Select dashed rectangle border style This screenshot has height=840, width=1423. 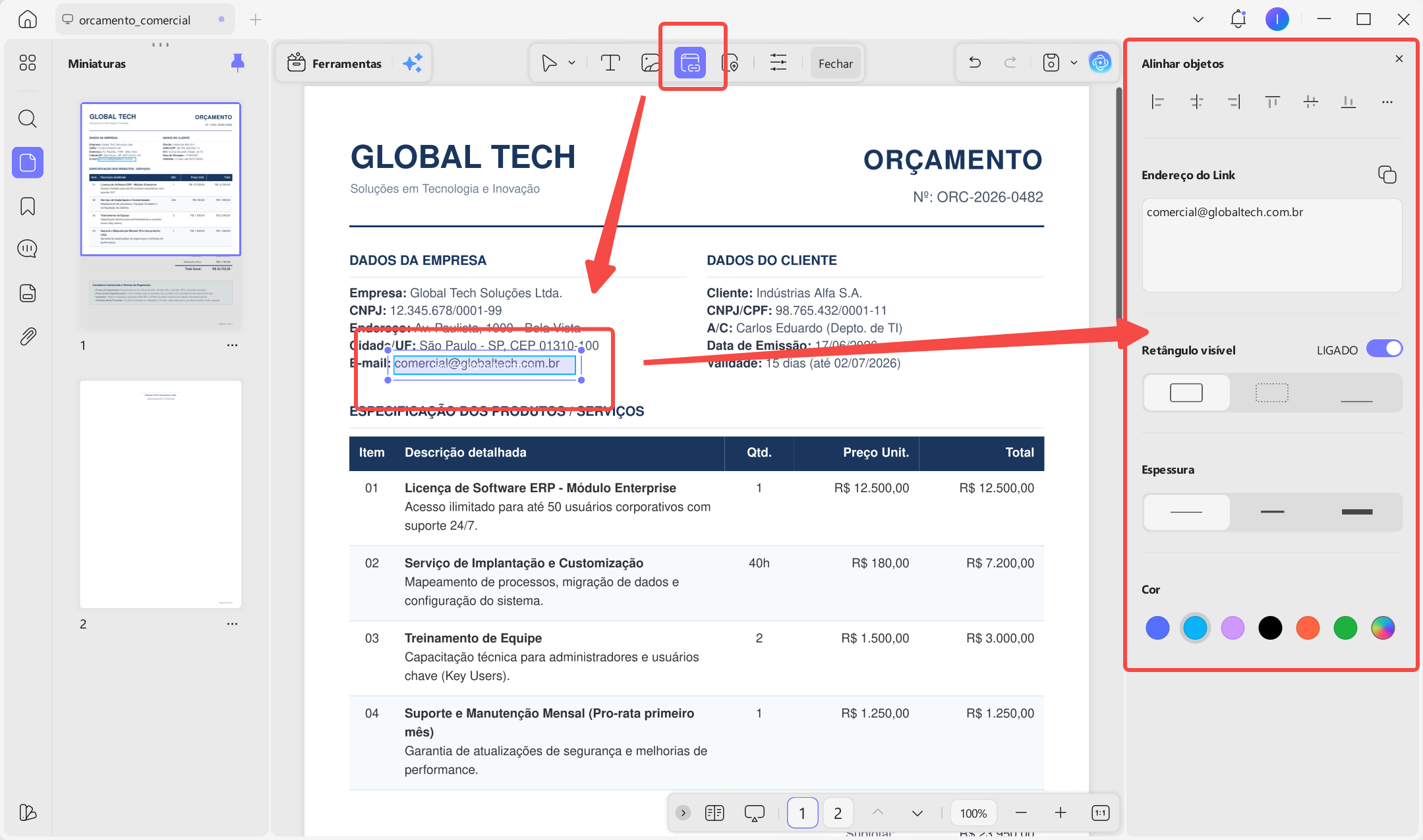pos(1272,393)
